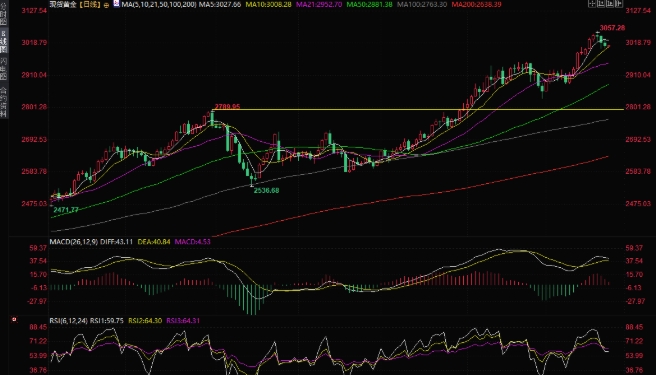Viewport: 656px width, 375px height.
Task: Click the MA(5,10,21,50,100,200) parameters label
Action: (x=159, y=4)
